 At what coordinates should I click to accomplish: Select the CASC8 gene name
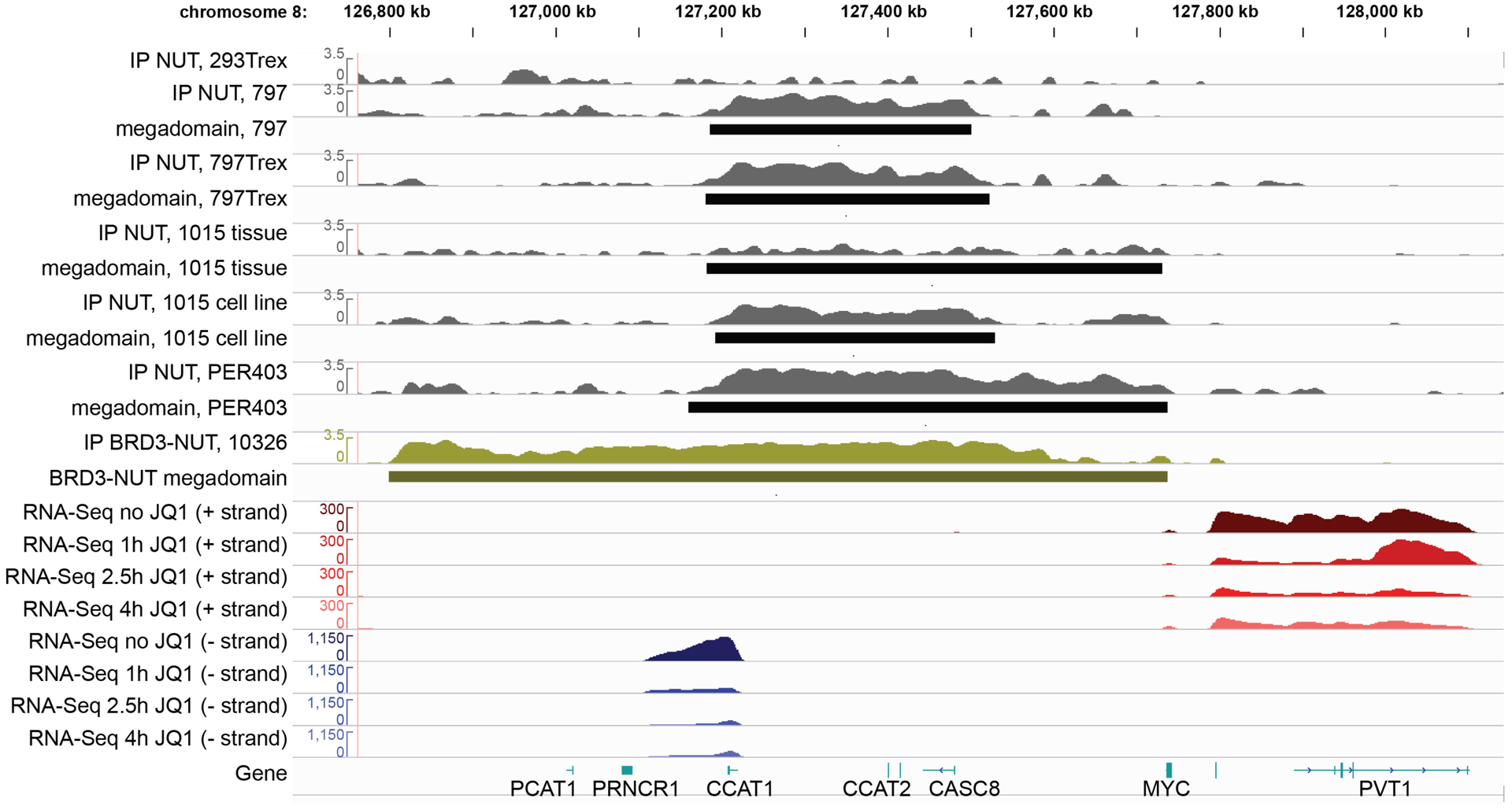965,789
